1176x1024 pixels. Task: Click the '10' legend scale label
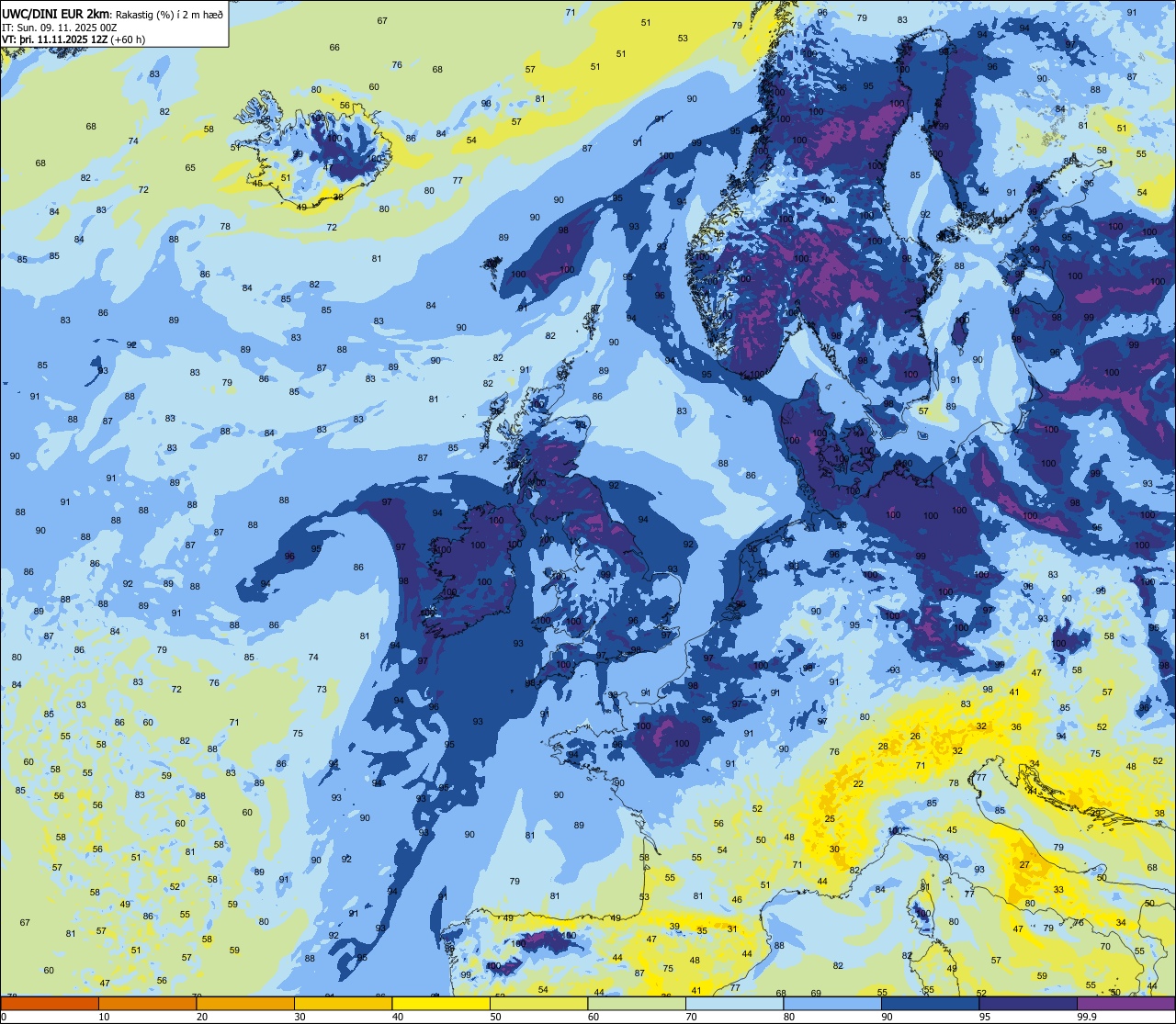point(104,1018)
